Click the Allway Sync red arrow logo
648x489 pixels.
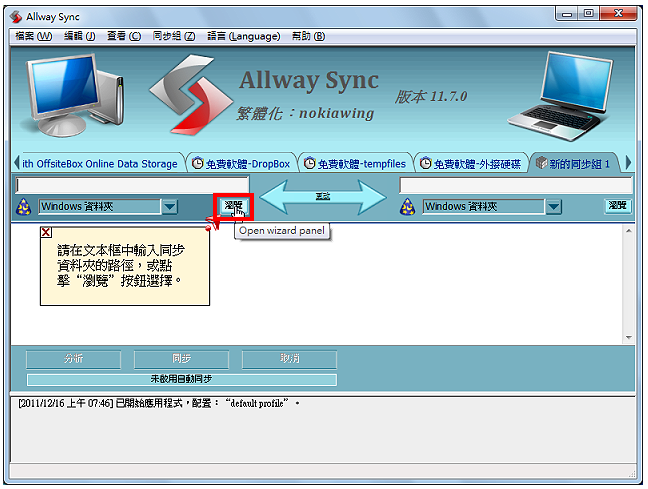click(191, 95)
